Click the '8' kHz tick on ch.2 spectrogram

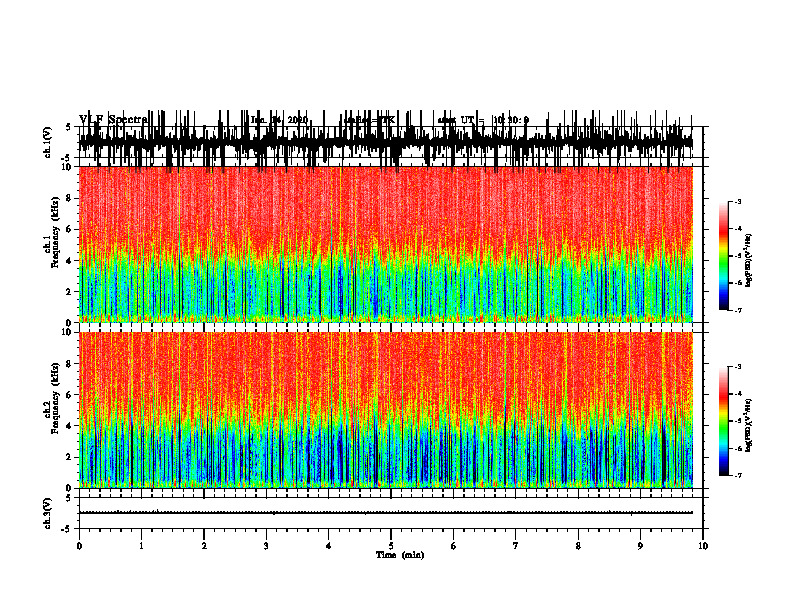pyautogui.click(x=69, y=364)
